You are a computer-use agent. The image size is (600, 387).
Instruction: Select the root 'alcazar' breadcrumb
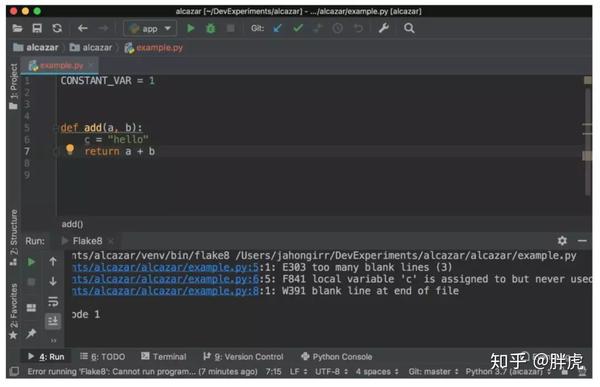point(36,47)
